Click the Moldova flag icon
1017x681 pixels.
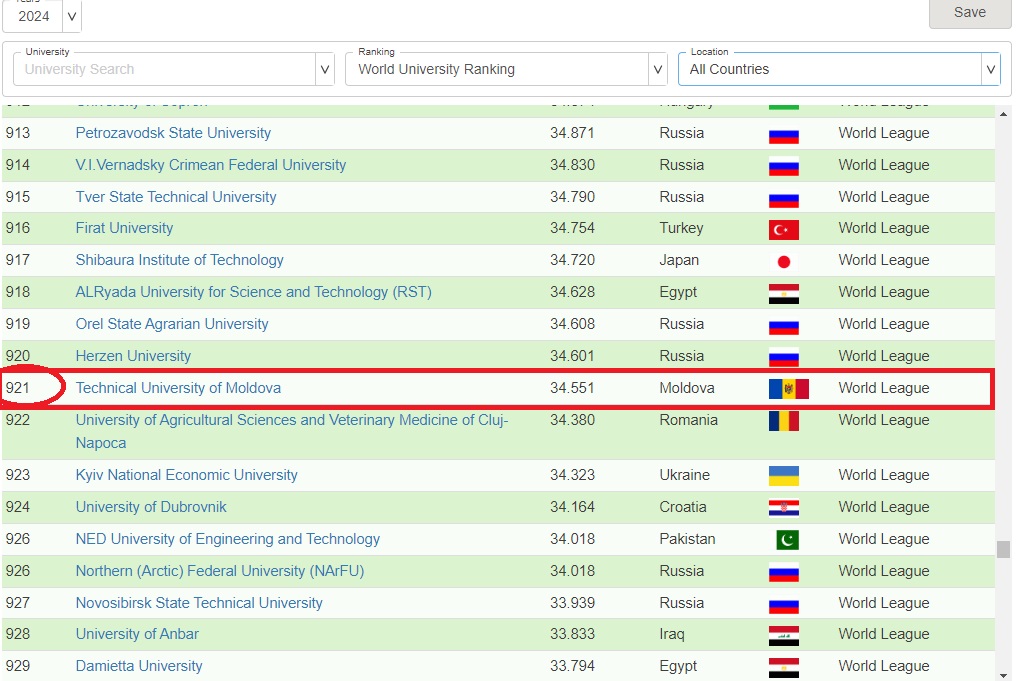pos(788,389)
